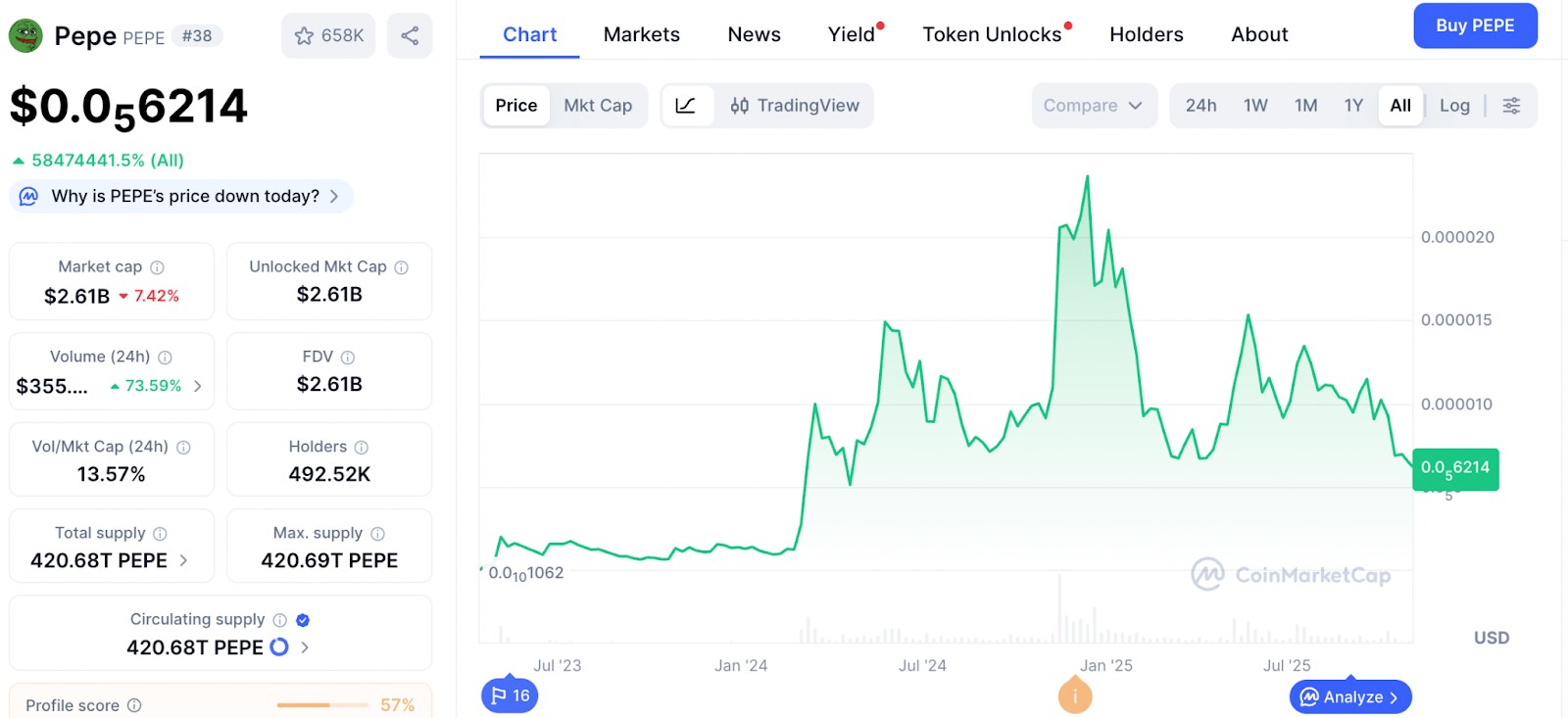Click the 13.57% Vol/Mkt Cap value

click(112, 474)
